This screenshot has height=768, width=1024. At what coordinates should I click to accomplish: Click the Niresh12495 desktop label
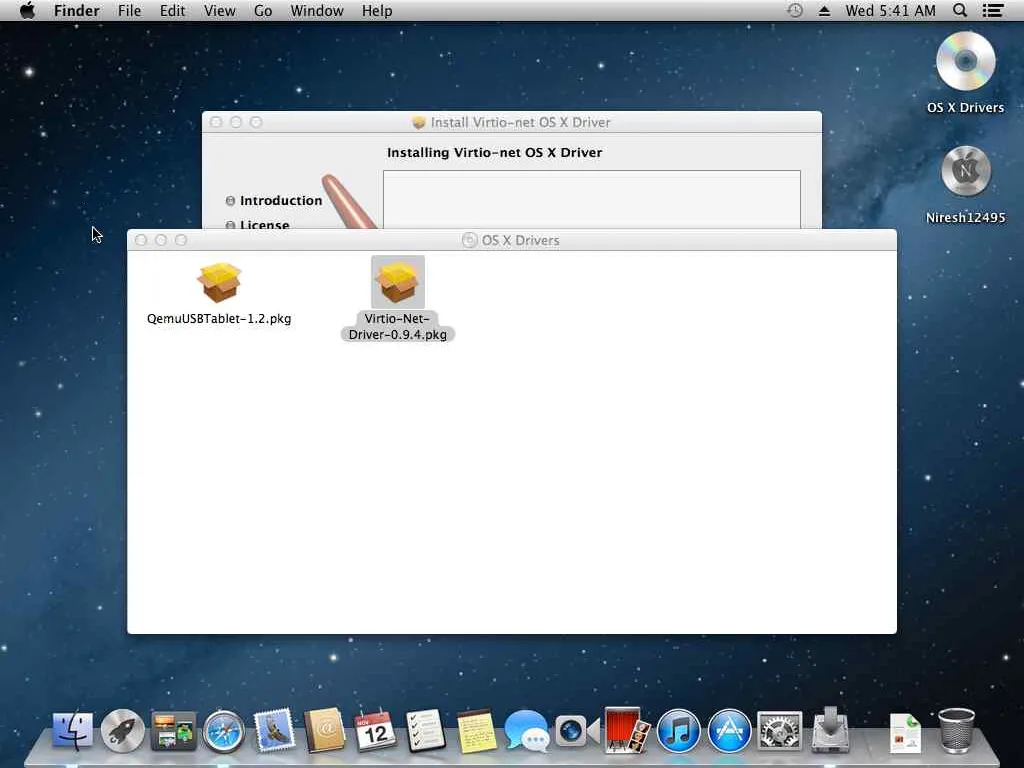point(965,217)
